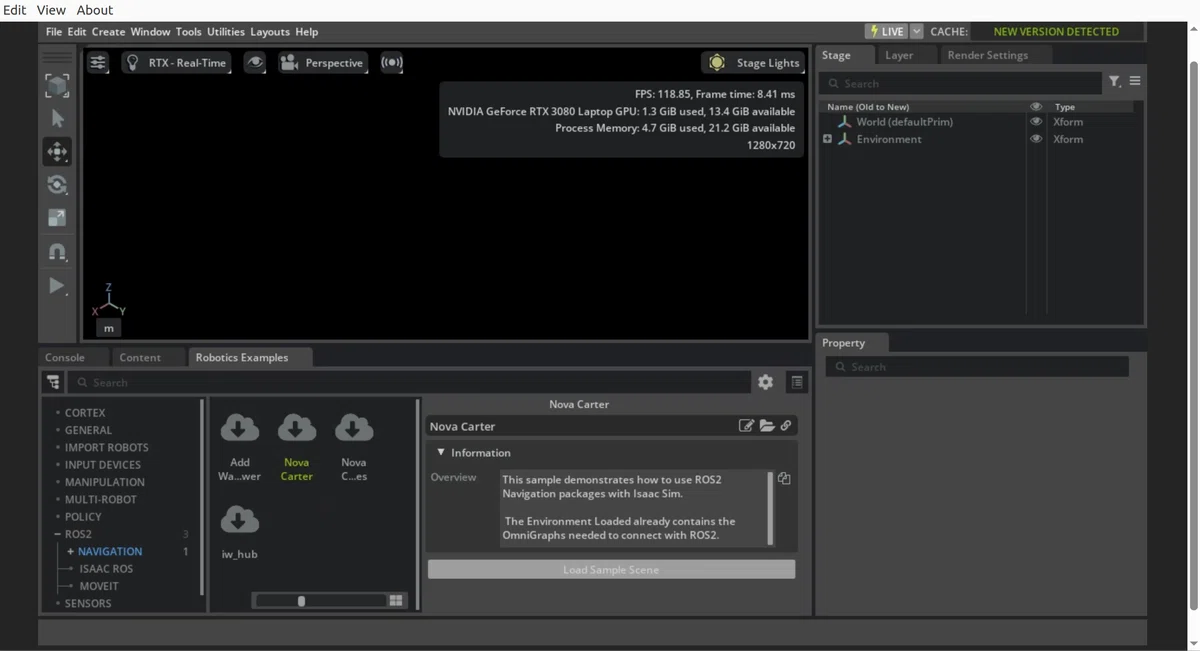Open the viewport show/hide eye menu

pos(256,63)
